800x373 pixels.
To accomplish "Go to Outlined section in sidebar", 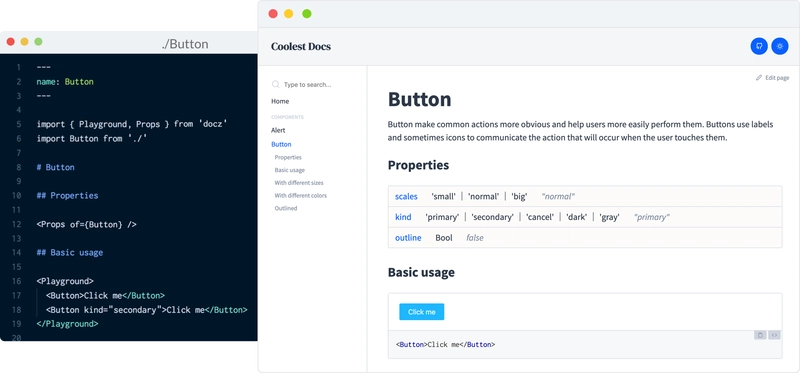I will [286, 208].
